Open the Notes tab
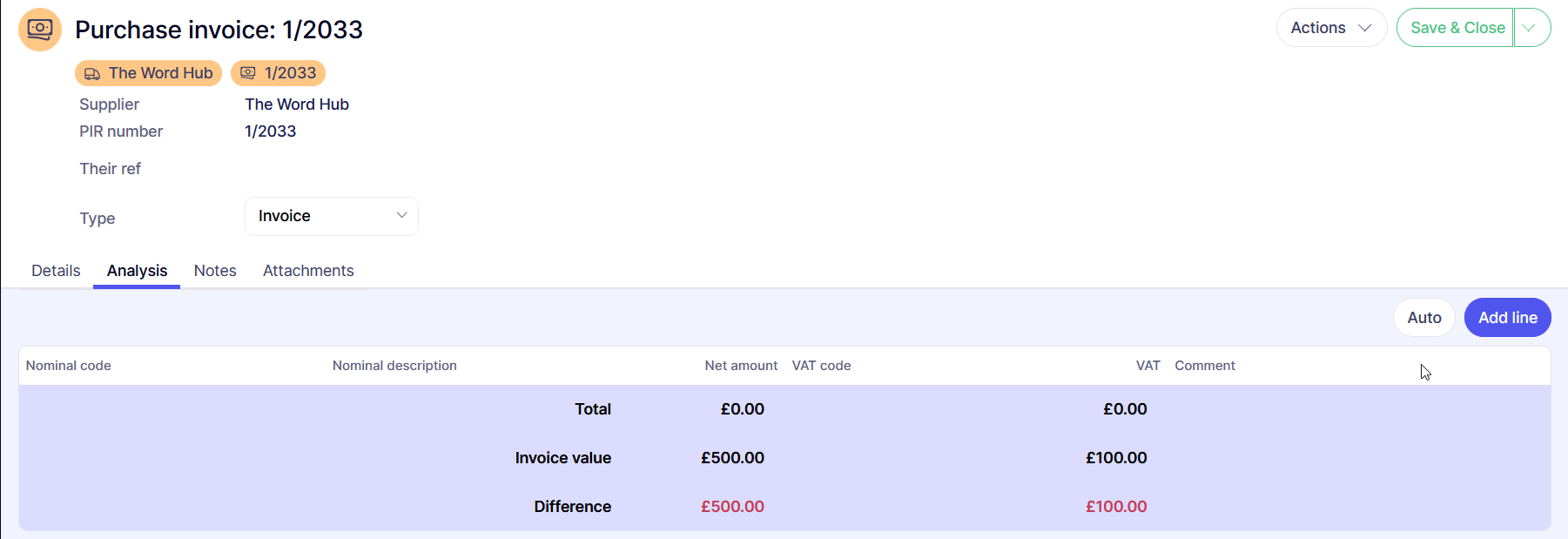The height and width of the screenshot is (539, 1568). [x=215, y=271]
